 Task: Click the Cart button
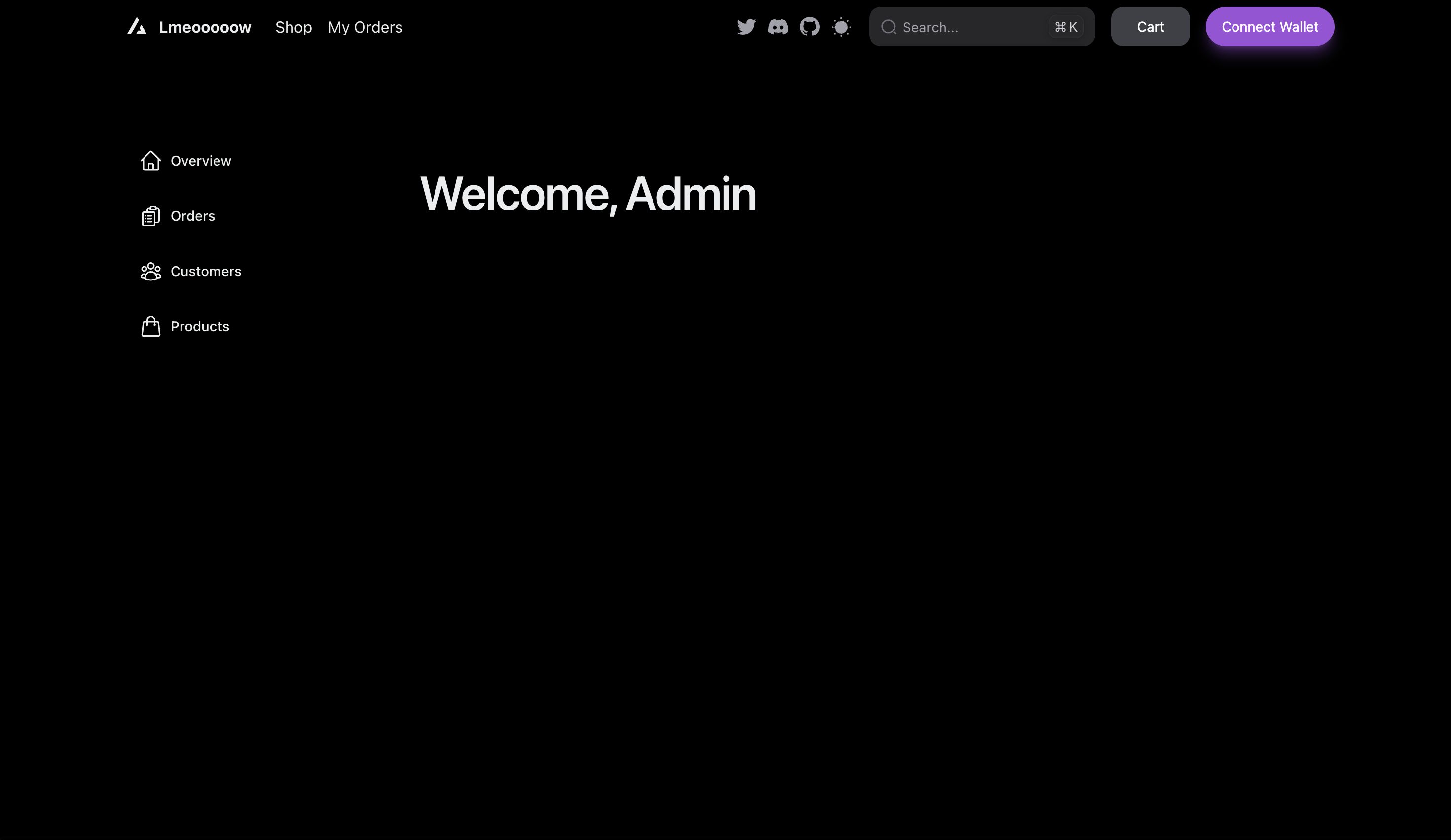click(x=1150, y=26)
